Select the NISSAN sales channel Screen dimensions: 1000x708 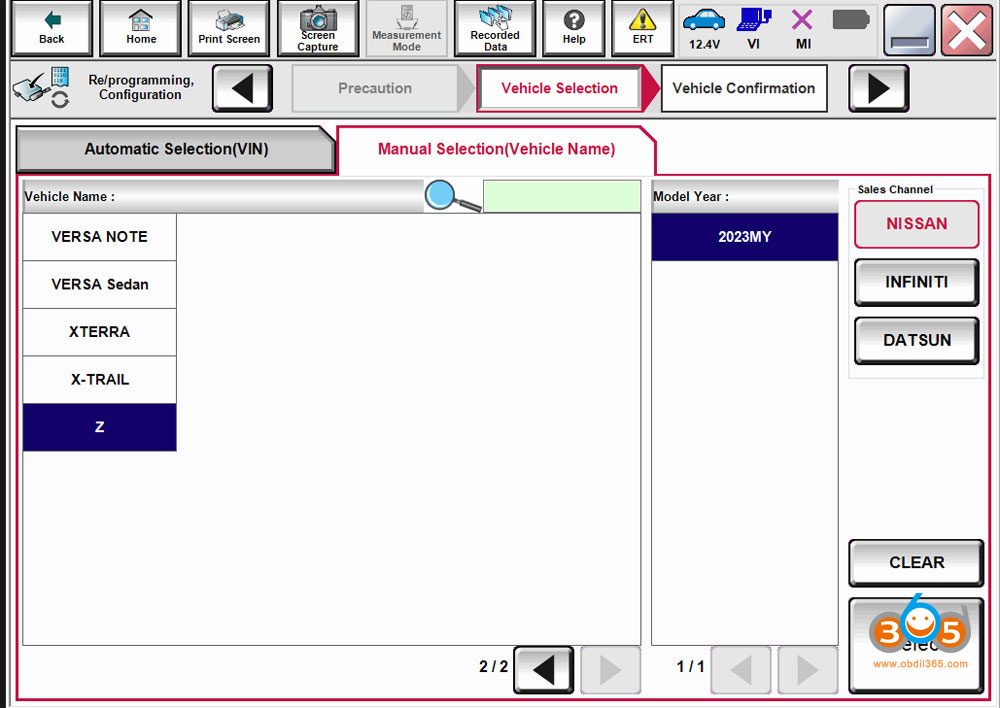[916, 224]
